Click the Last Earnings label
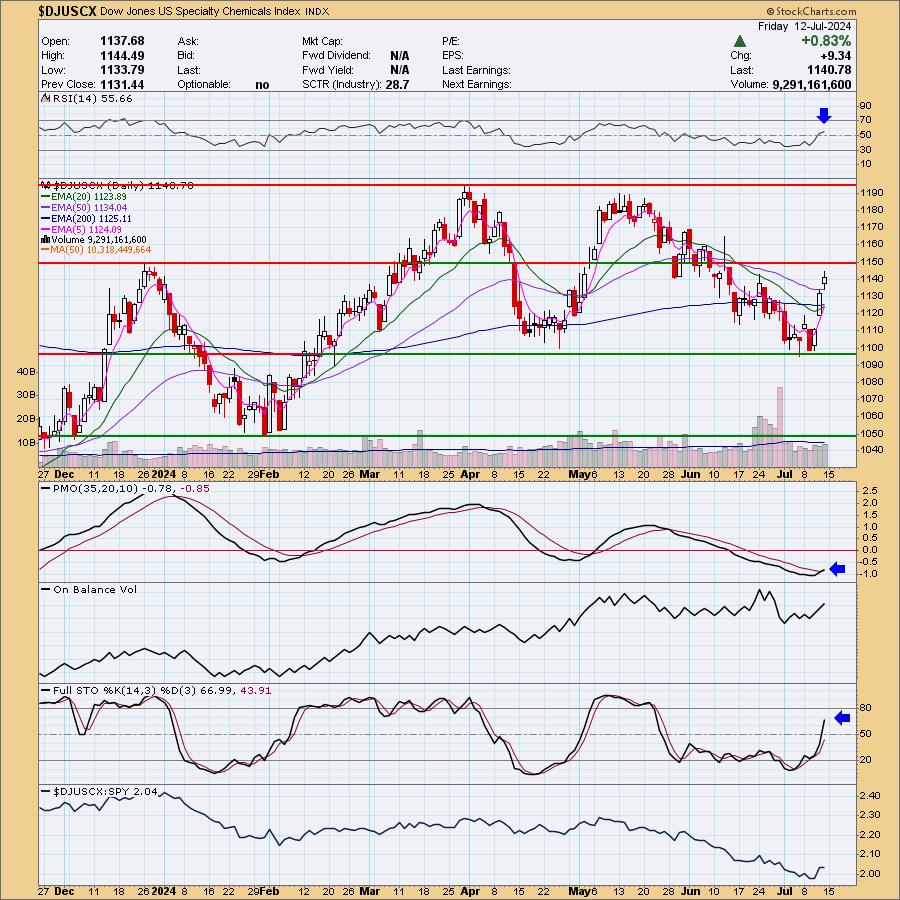The width and height of the screenshot is (900, 900). tap(476, 70)
